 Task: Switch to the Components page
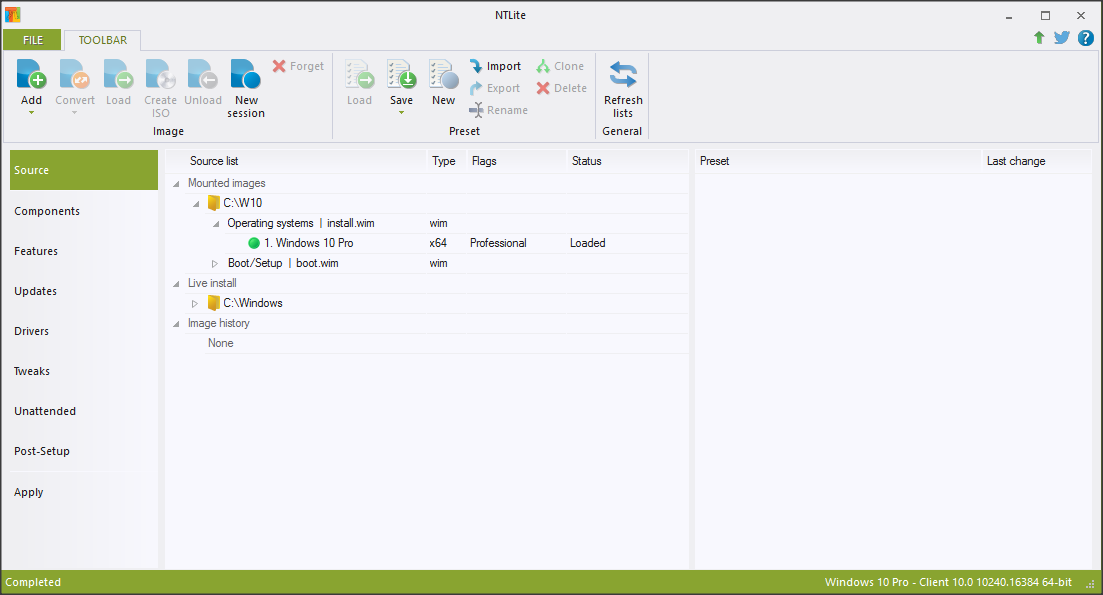[x=47, y=211]
